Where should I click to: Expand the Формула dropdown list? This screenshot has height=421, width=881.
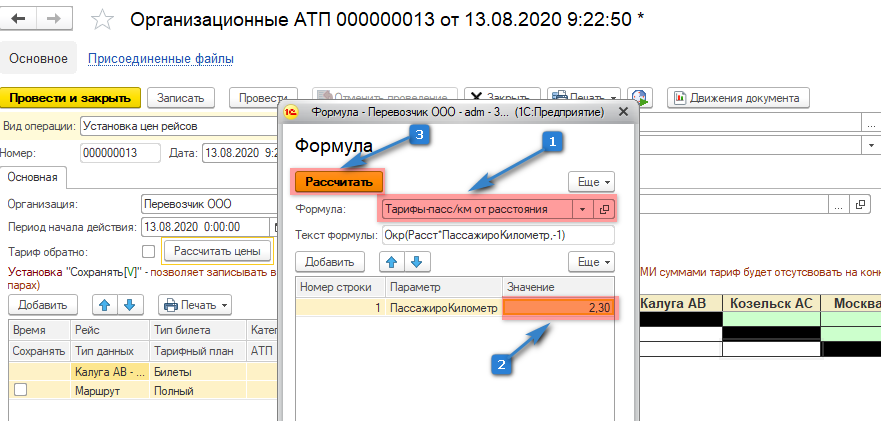click(581, 209)
